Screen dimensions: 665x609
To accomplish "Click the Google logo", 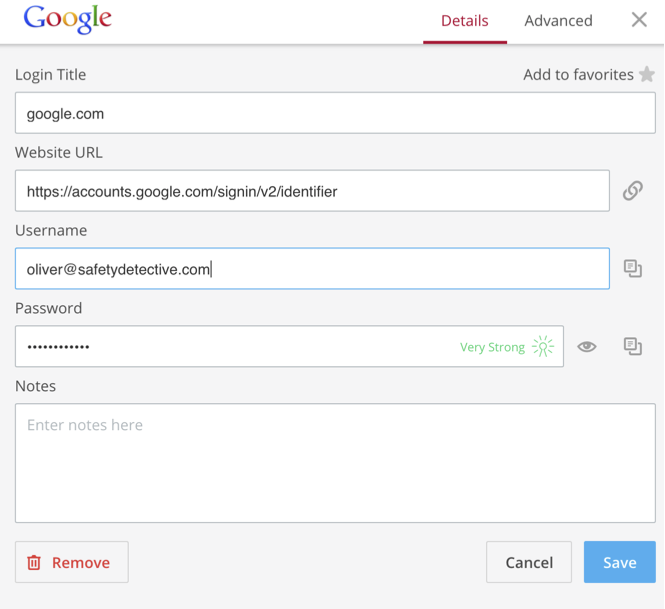I will point(67,19).
